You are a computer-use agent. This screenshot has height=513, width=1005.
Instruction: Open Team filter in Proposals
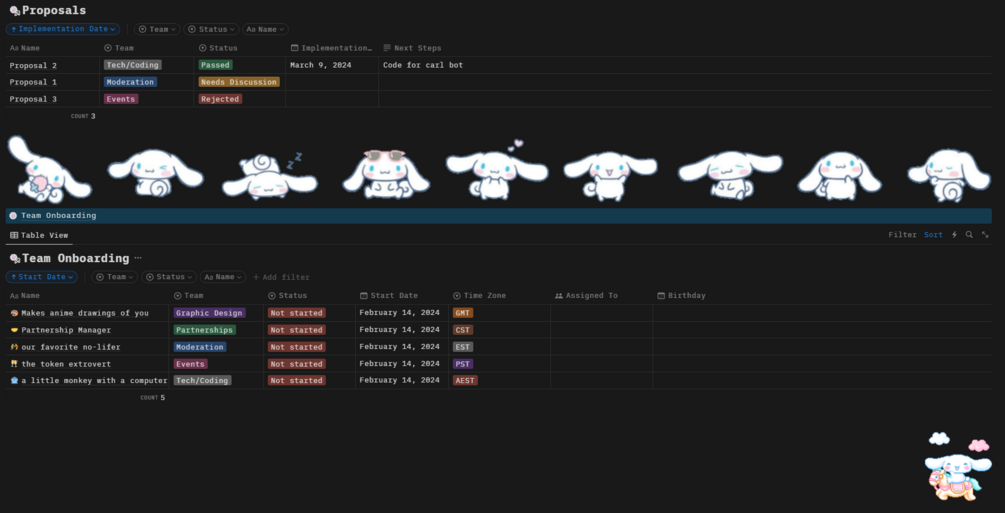(x=157, y=29)
